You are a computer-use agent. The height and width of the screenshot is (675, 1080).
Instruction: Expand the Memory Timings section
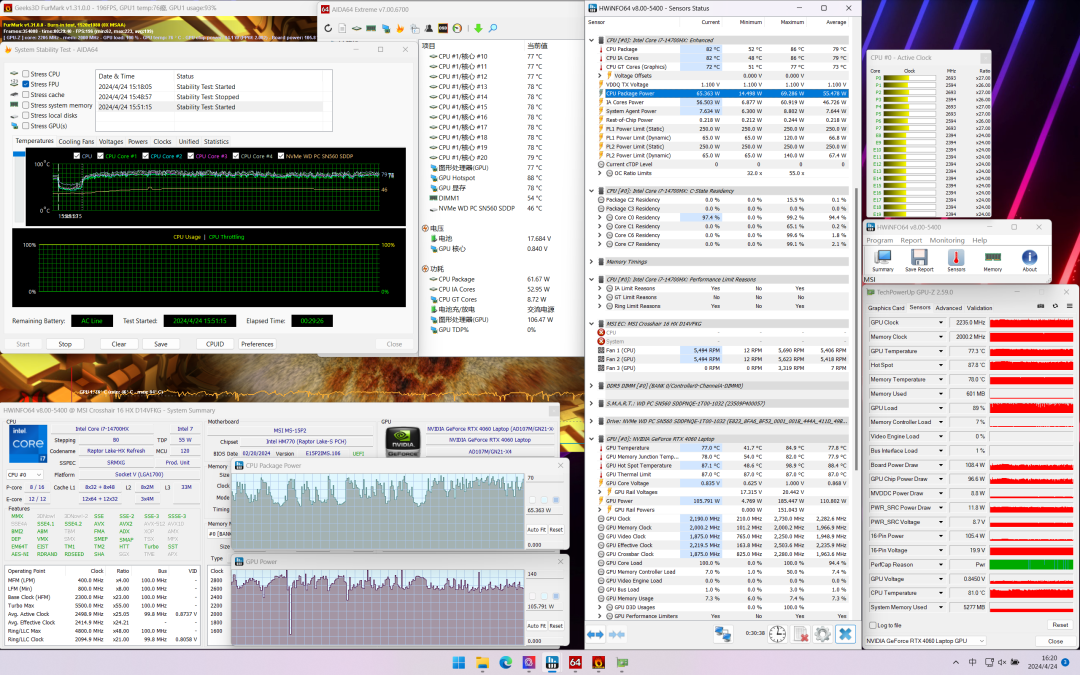tap(592, 261)
